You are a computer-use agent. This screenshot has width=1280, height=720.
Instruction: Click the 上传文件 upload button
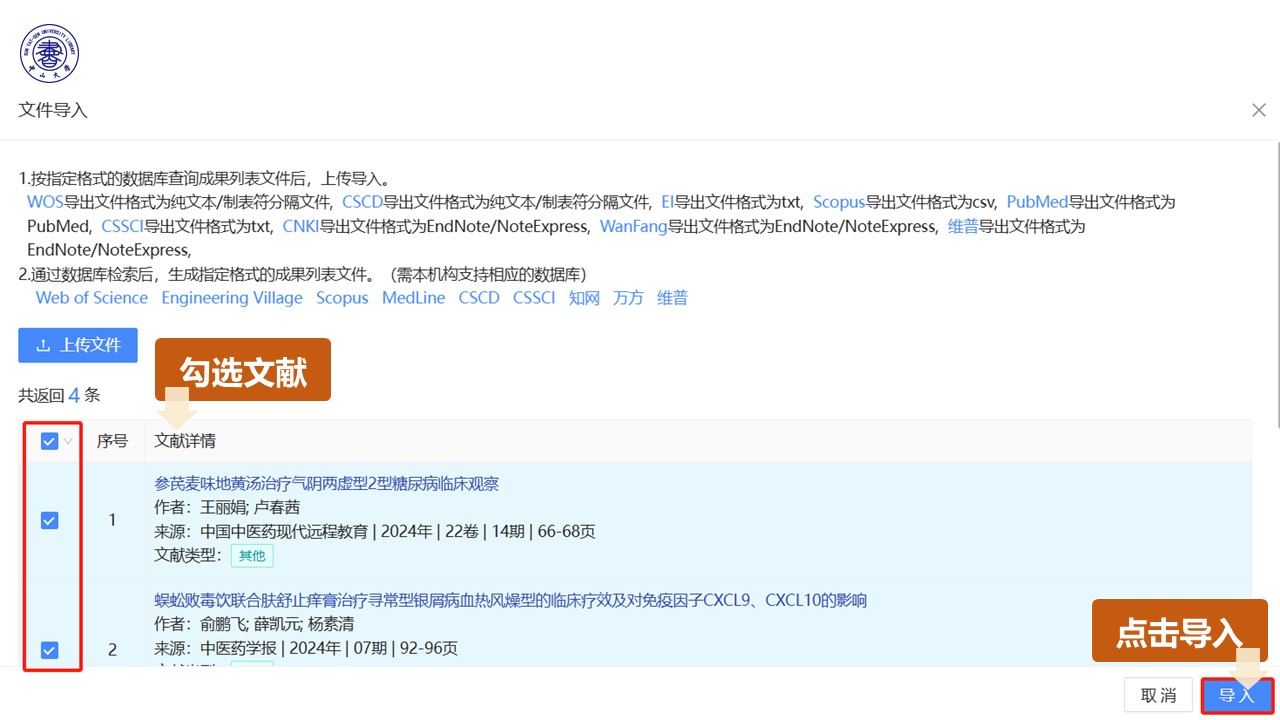click(x=78, y=345)
